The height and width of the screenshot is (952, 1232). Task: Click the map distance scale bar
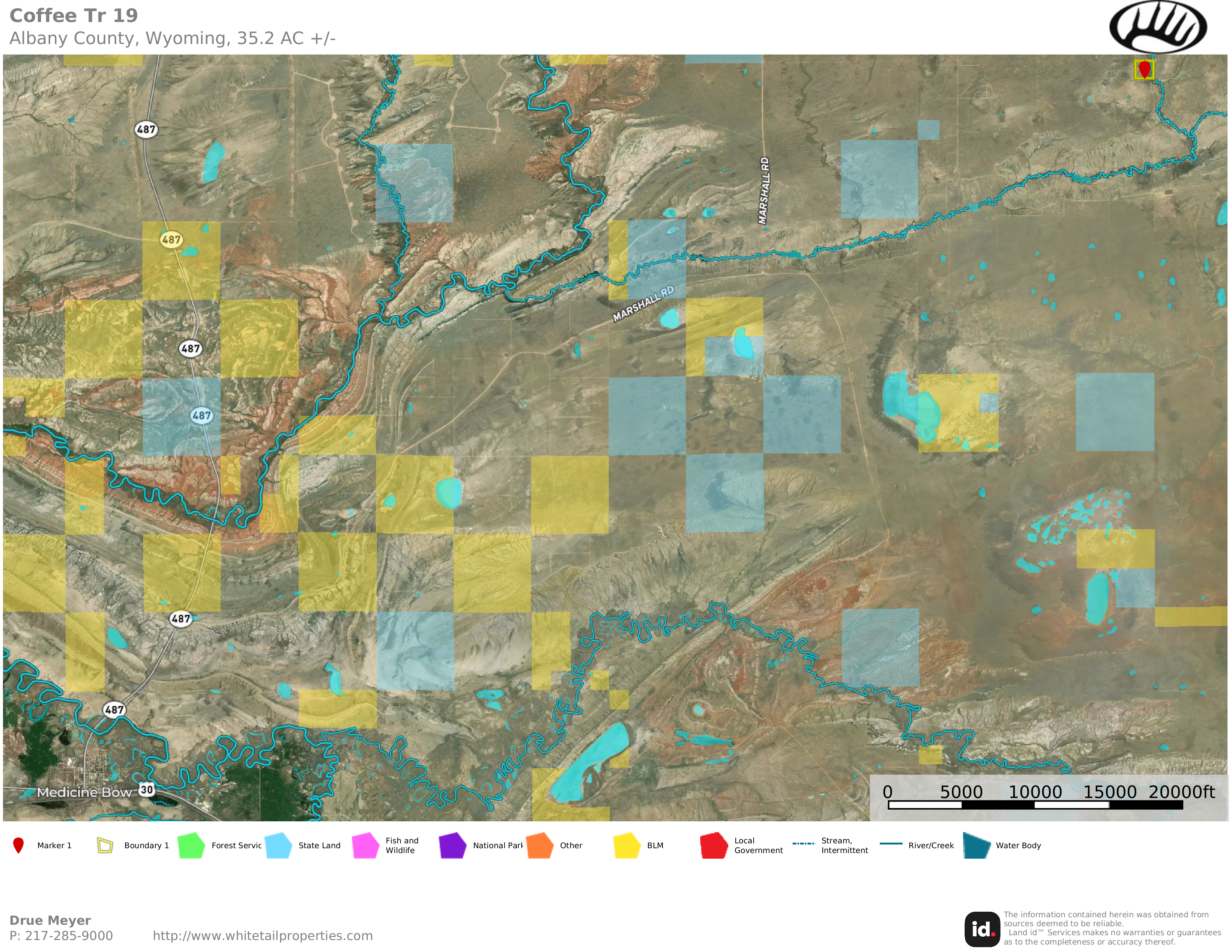tap(1034, 805)
